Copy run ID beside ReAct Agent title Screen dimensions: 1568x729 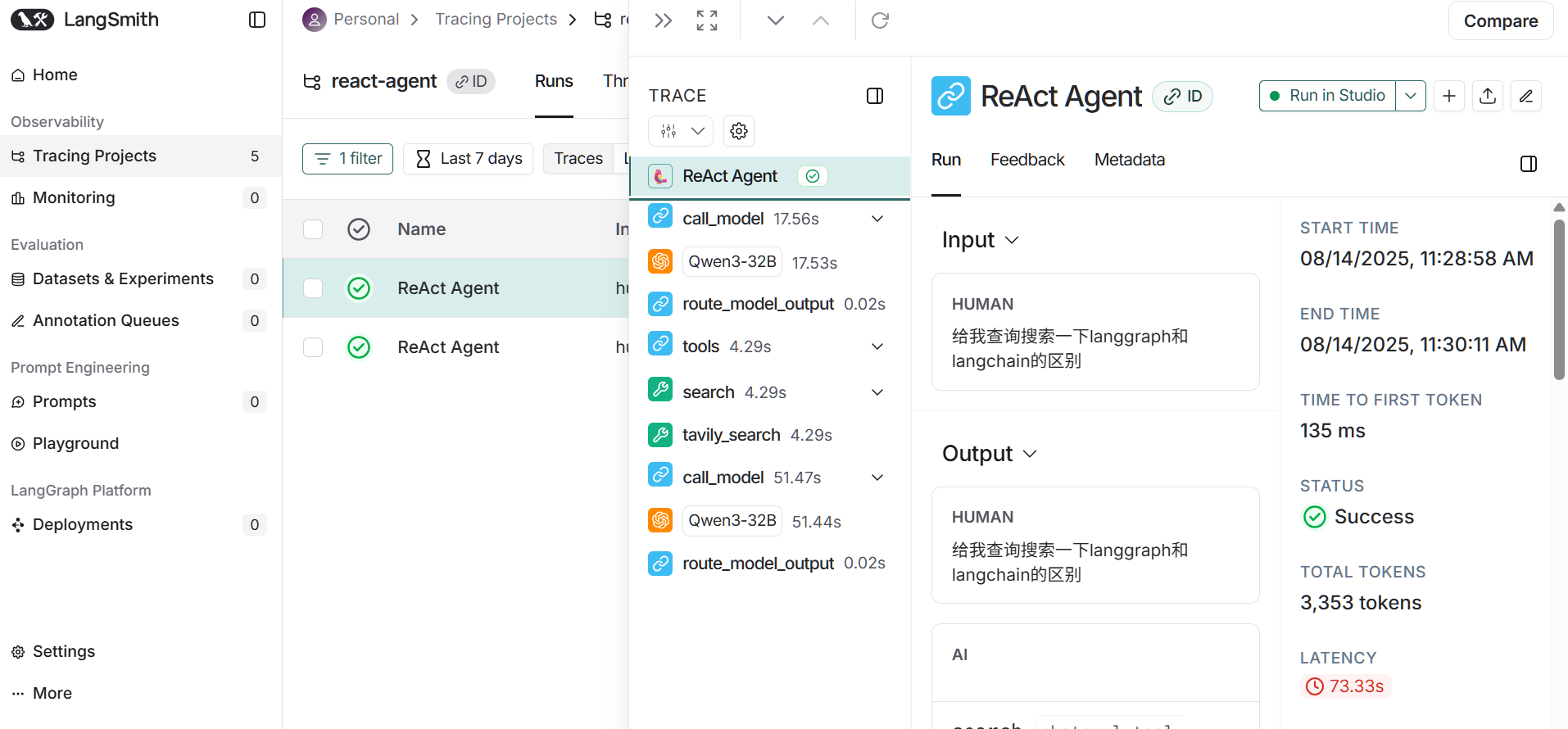coord(1183,97)
